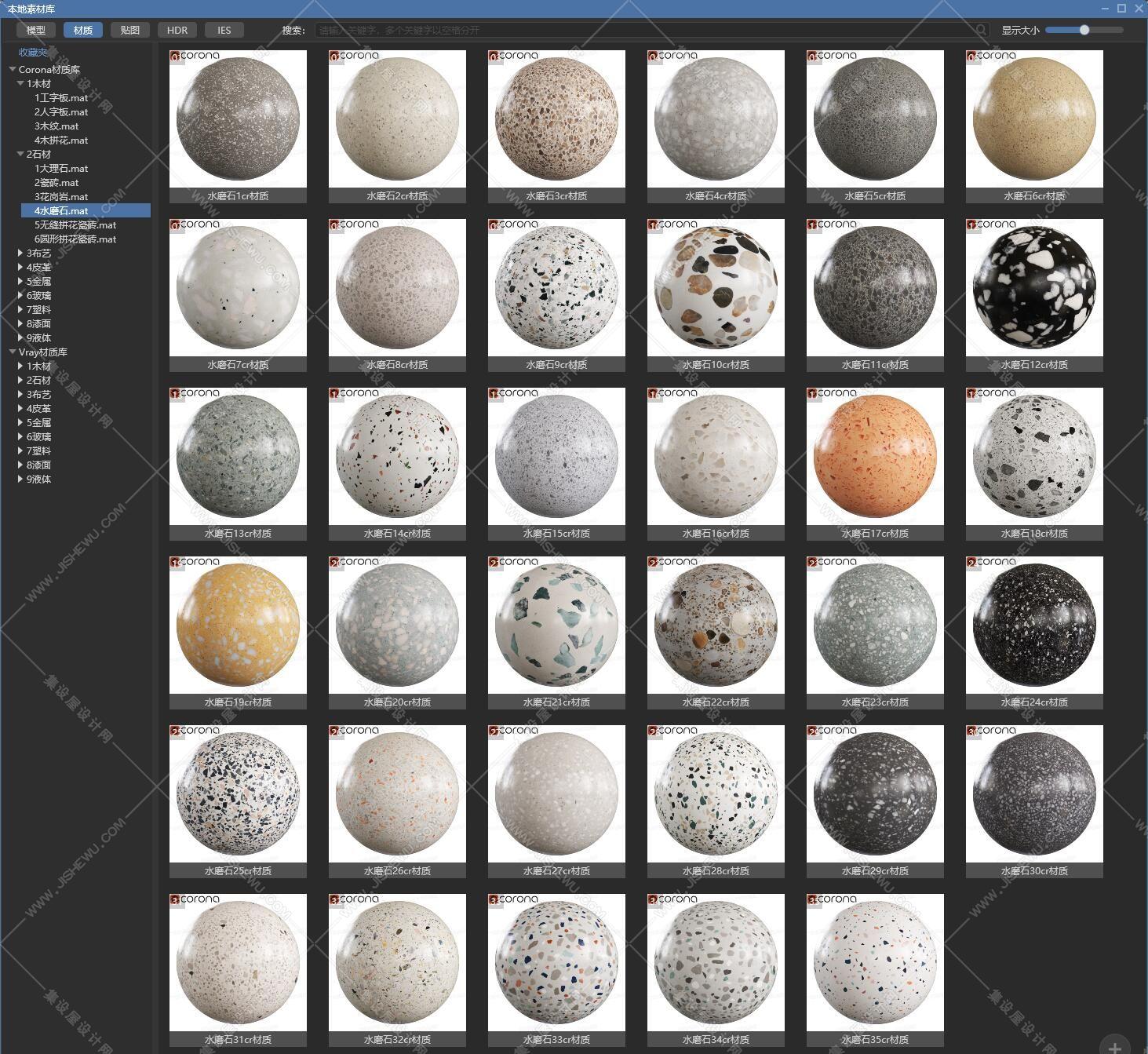Expand the Corona 3布艺 folder
This screenshot has height=1054, width=1148.
[20, 253]
